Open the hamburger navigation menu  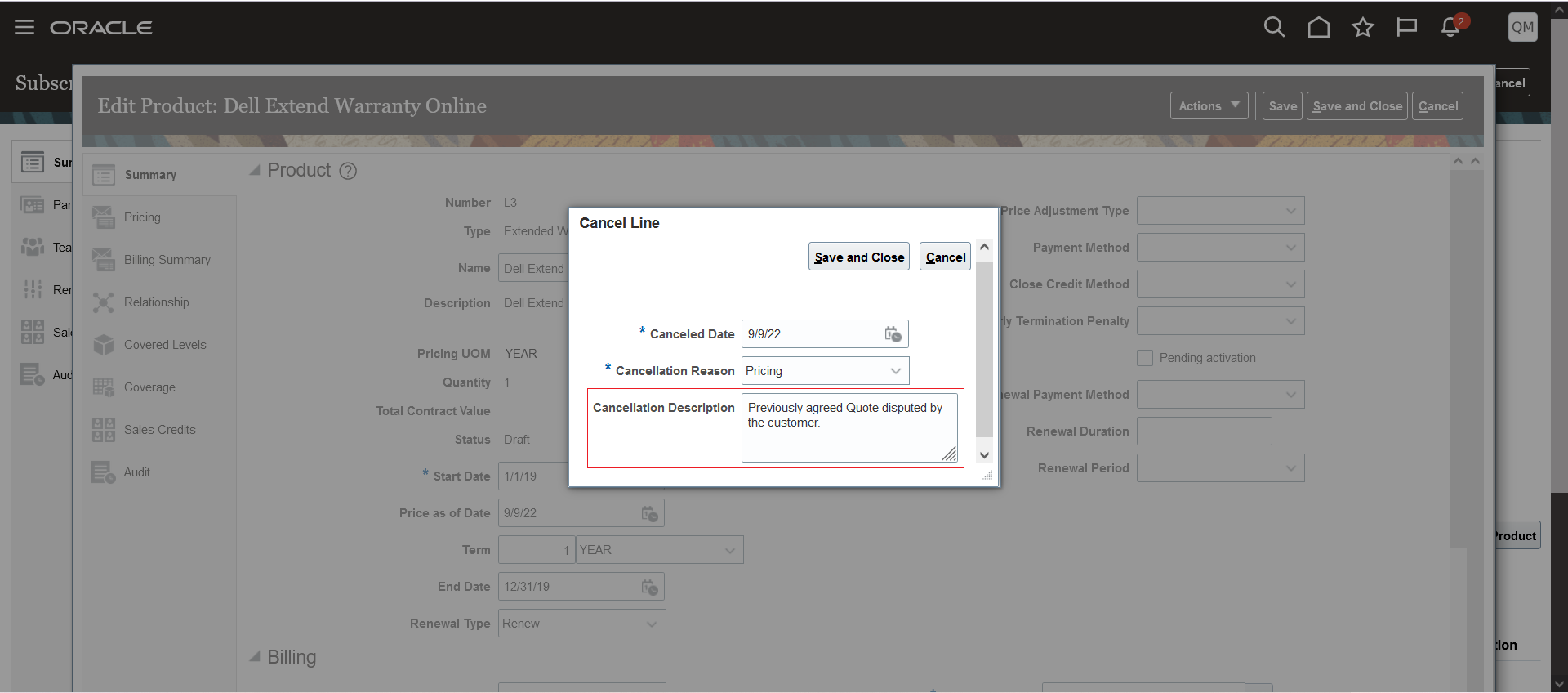coord(24,27)
